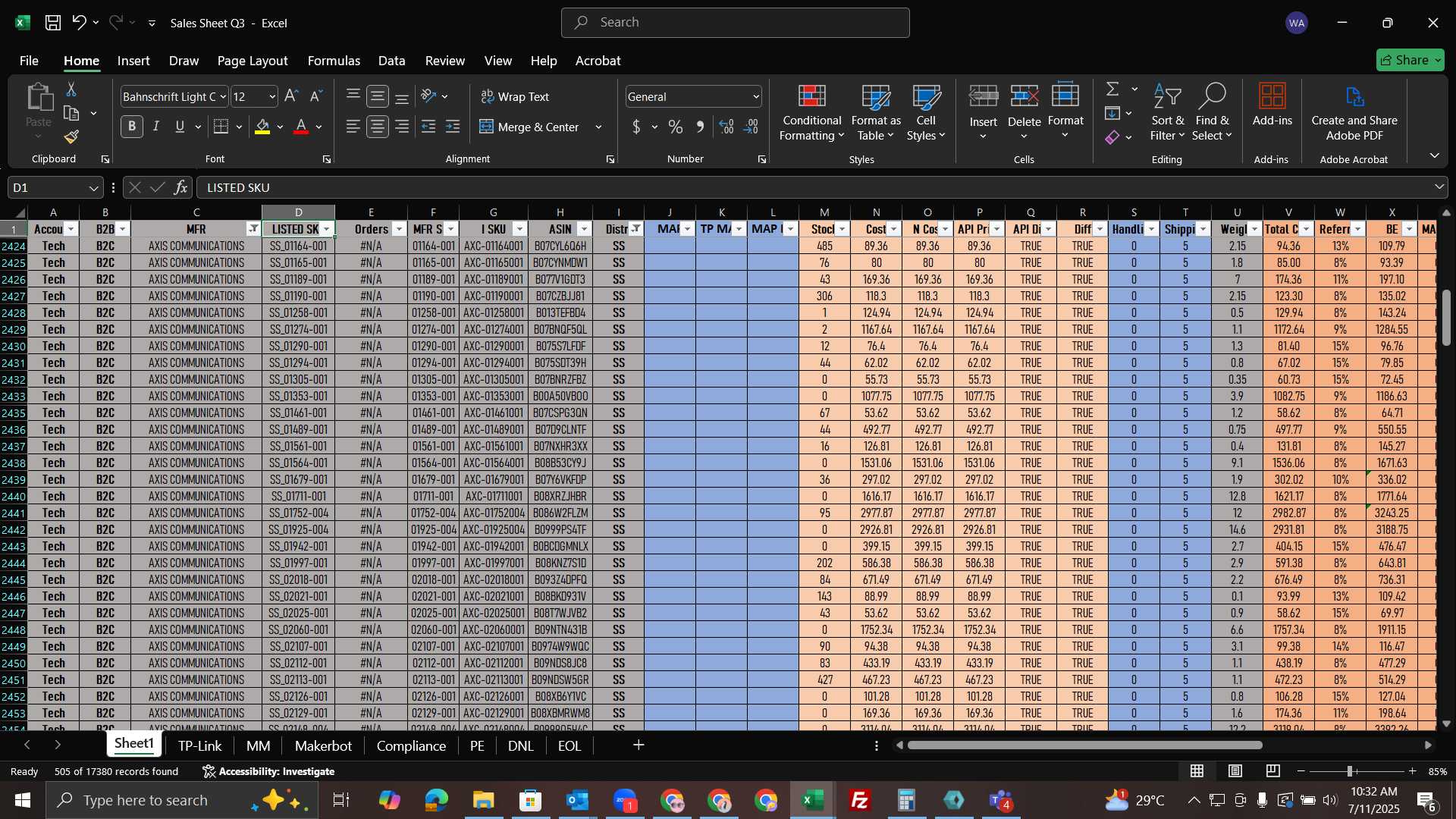Expand the Name Box dropdown
Screen dimensions: 1456x819
pos(93,187)
